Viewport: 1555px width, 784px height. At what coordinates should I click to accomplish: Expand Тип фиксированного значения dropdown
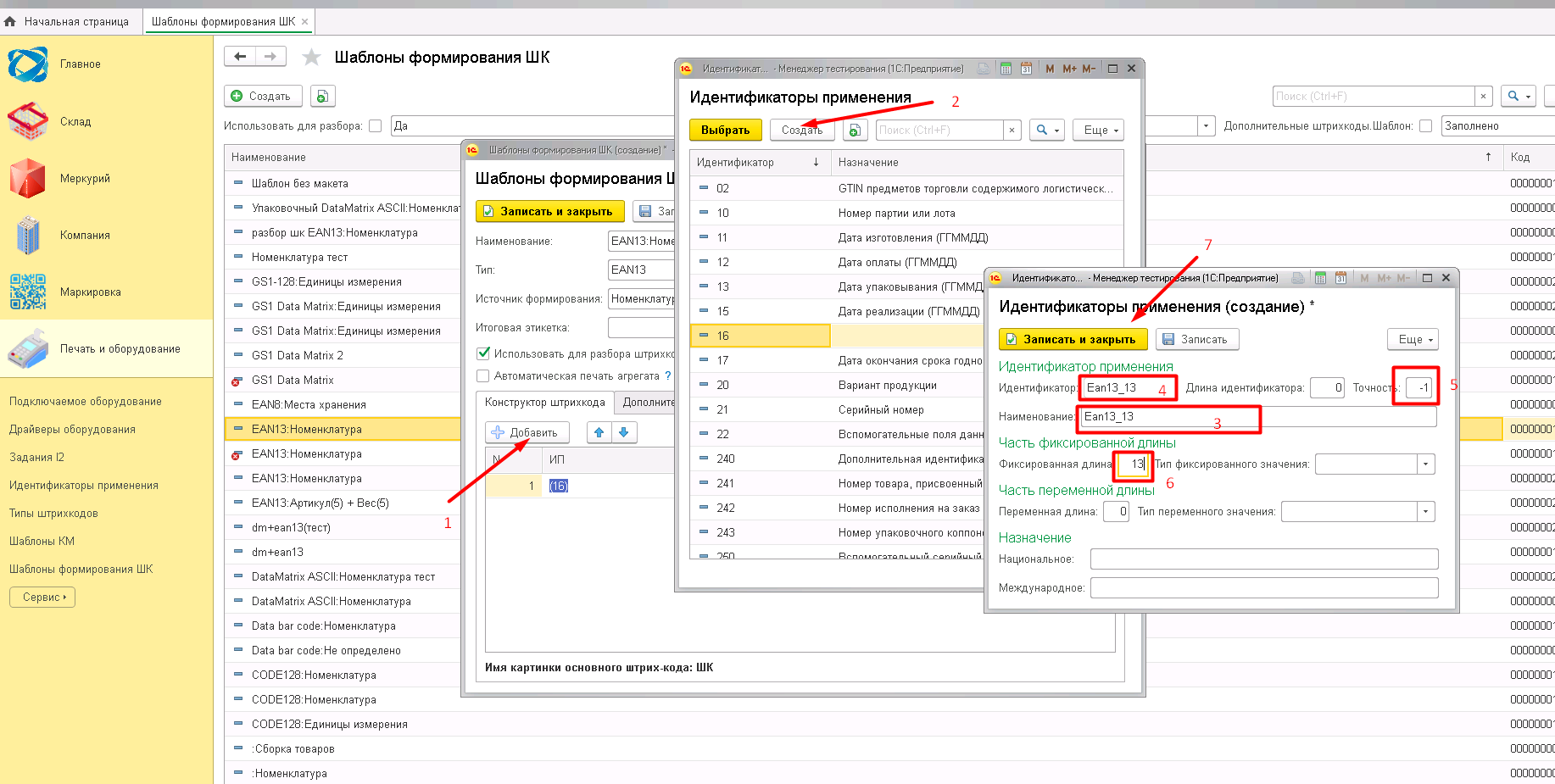pyautogui.click(x=1426, y=464)
